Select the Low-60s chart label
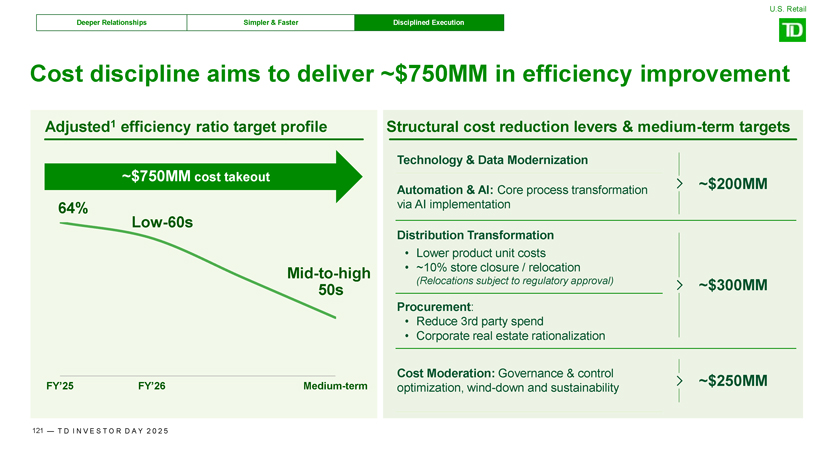This screenshot has height=461, width=820. (162, 221)
